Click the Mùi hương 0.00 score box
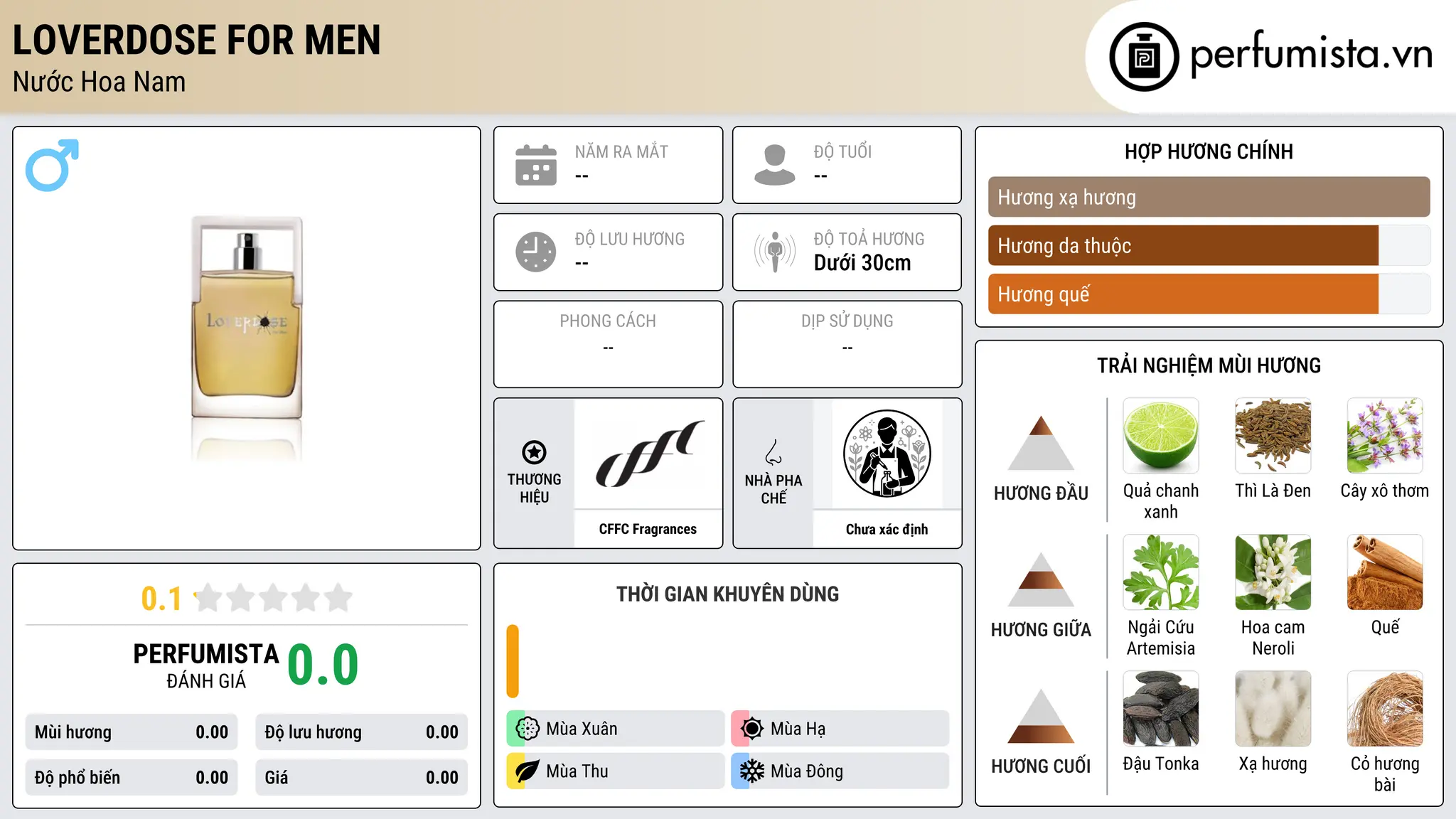Viewport: 1456px width, 819px height. 132,732
